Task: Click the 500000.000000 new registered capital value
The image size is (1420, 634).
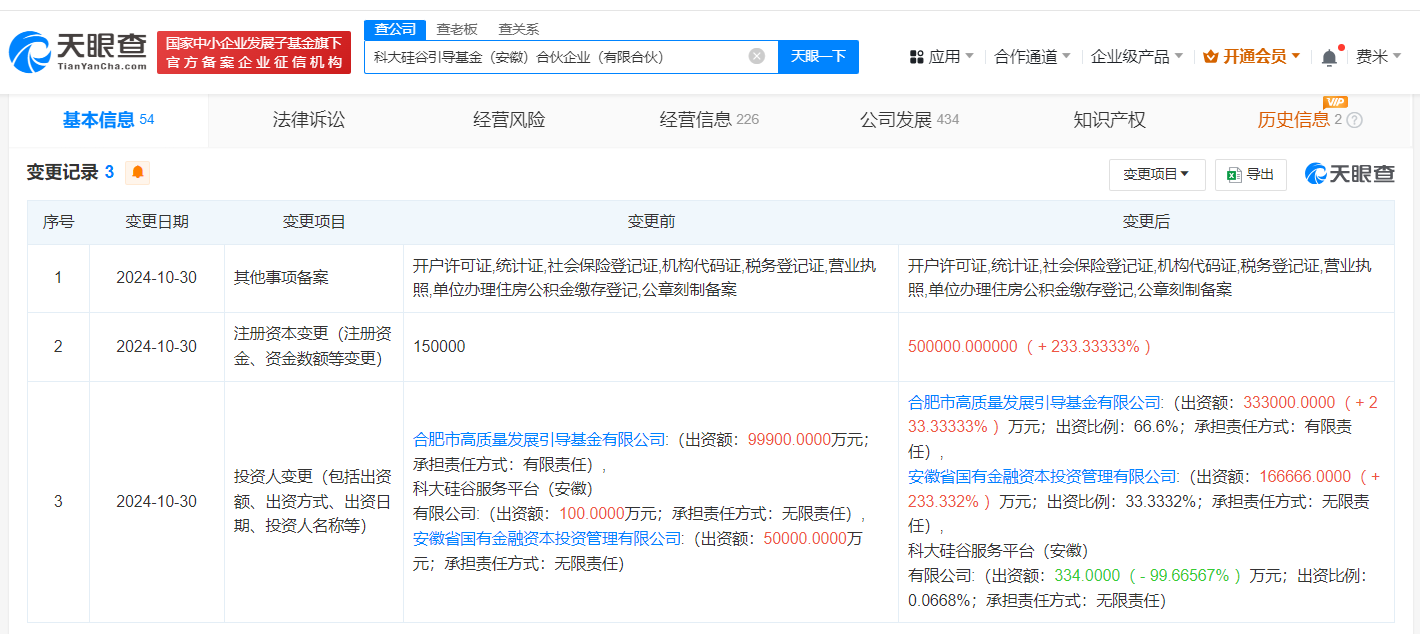Action: click(961, 346)
